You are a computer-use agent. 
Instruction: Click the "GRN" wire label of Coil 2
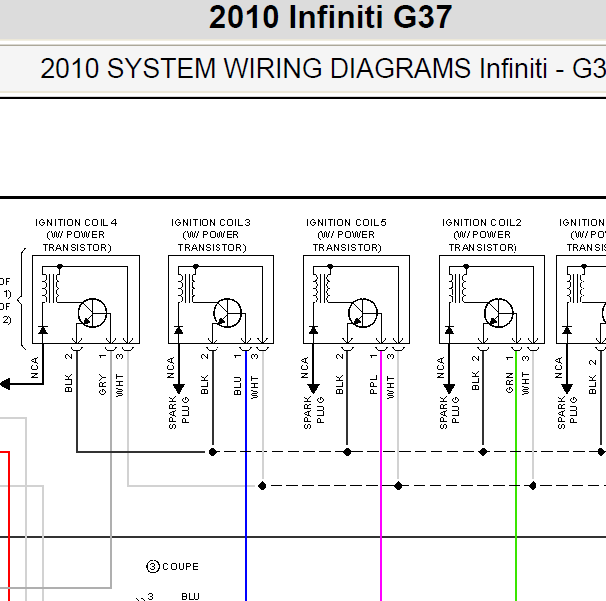509,383
